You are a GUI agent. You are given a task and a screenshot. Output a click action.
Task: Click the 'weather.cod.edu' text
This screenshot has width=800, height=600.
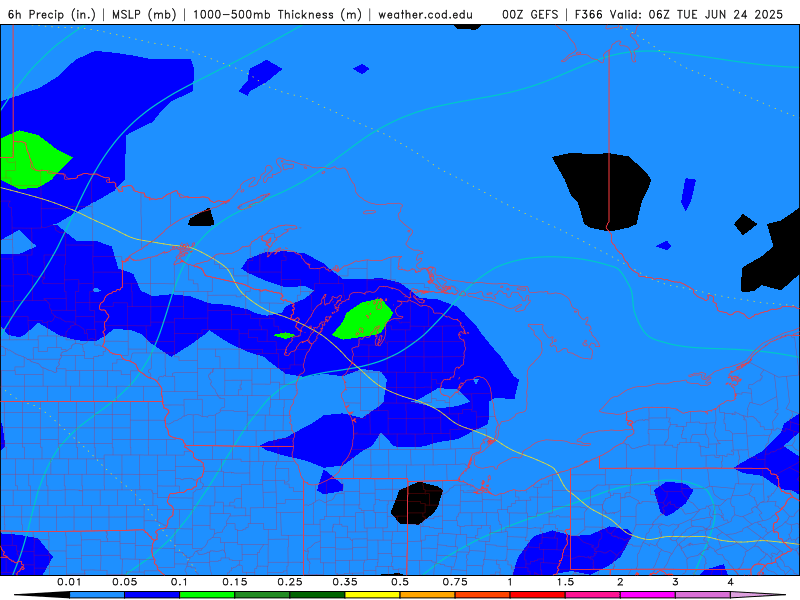coord(425,14)
